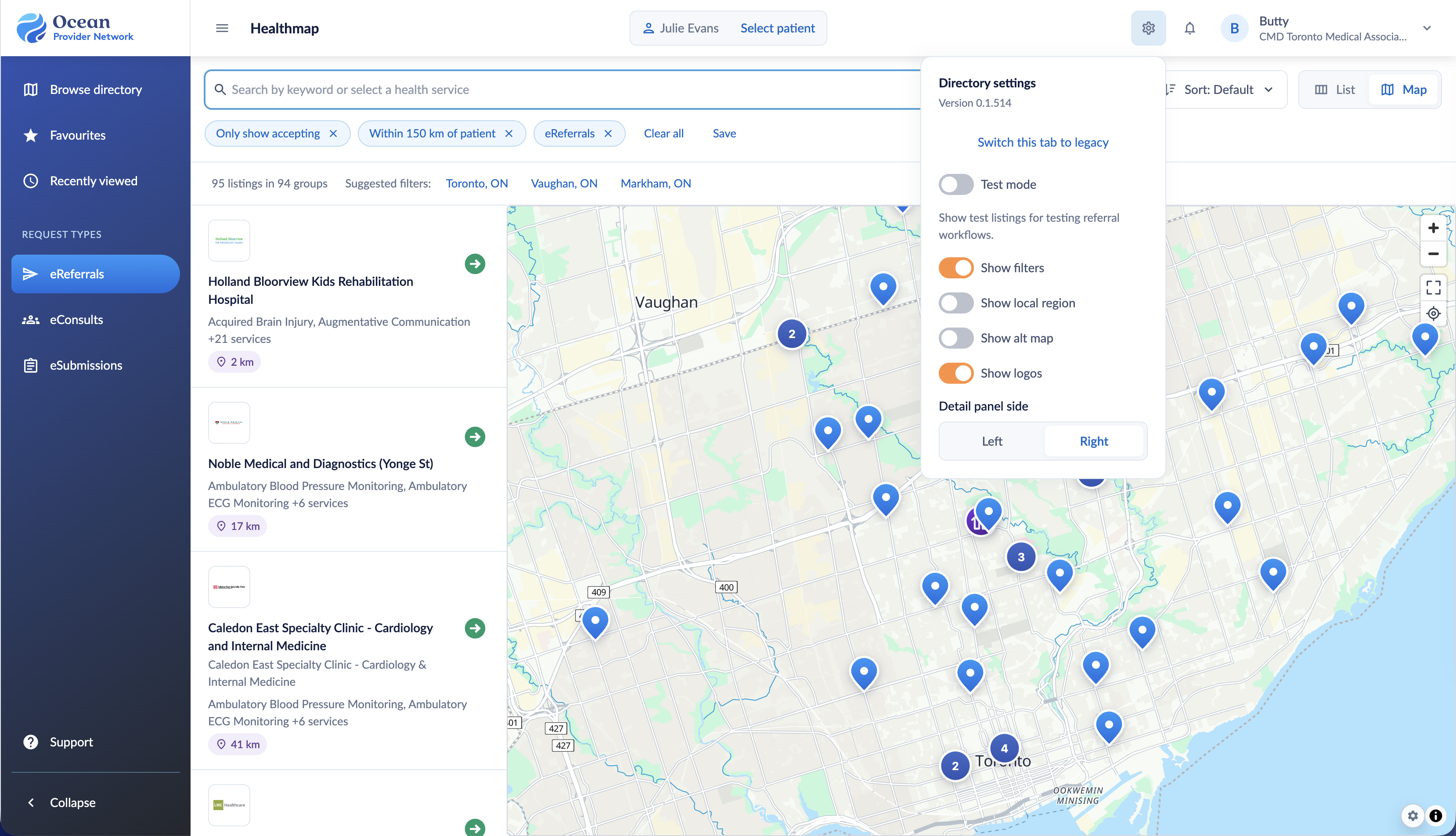Enter fullscreen map view
The width and height of the screenshot is (1456, 836).
1433,287
